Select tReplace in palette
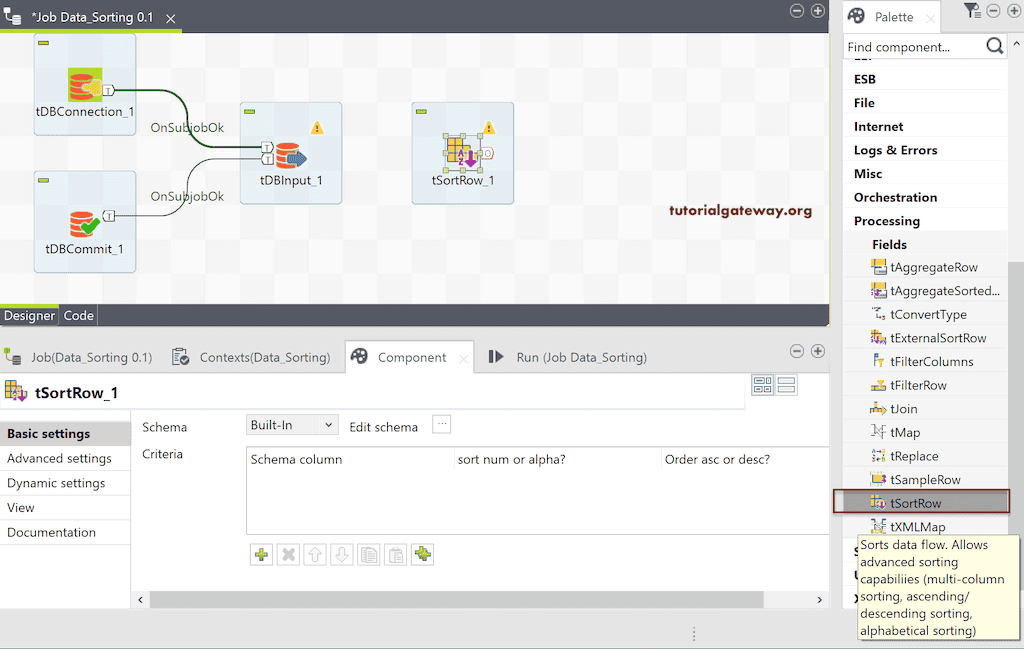 coord(904,456)
